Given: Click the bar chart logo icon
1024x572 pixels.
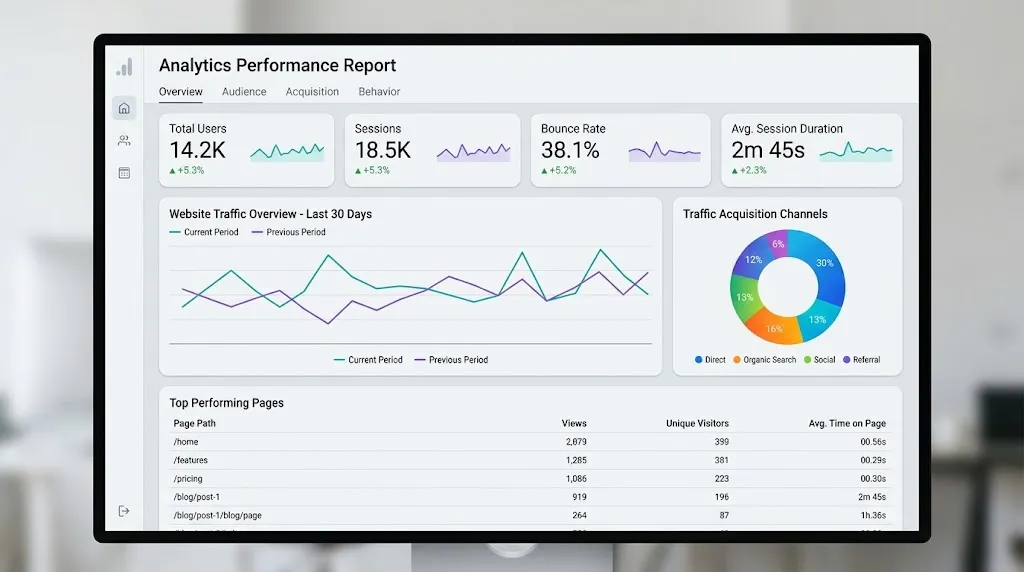Looking at the screenshot, I should click(x=124, y=67).
